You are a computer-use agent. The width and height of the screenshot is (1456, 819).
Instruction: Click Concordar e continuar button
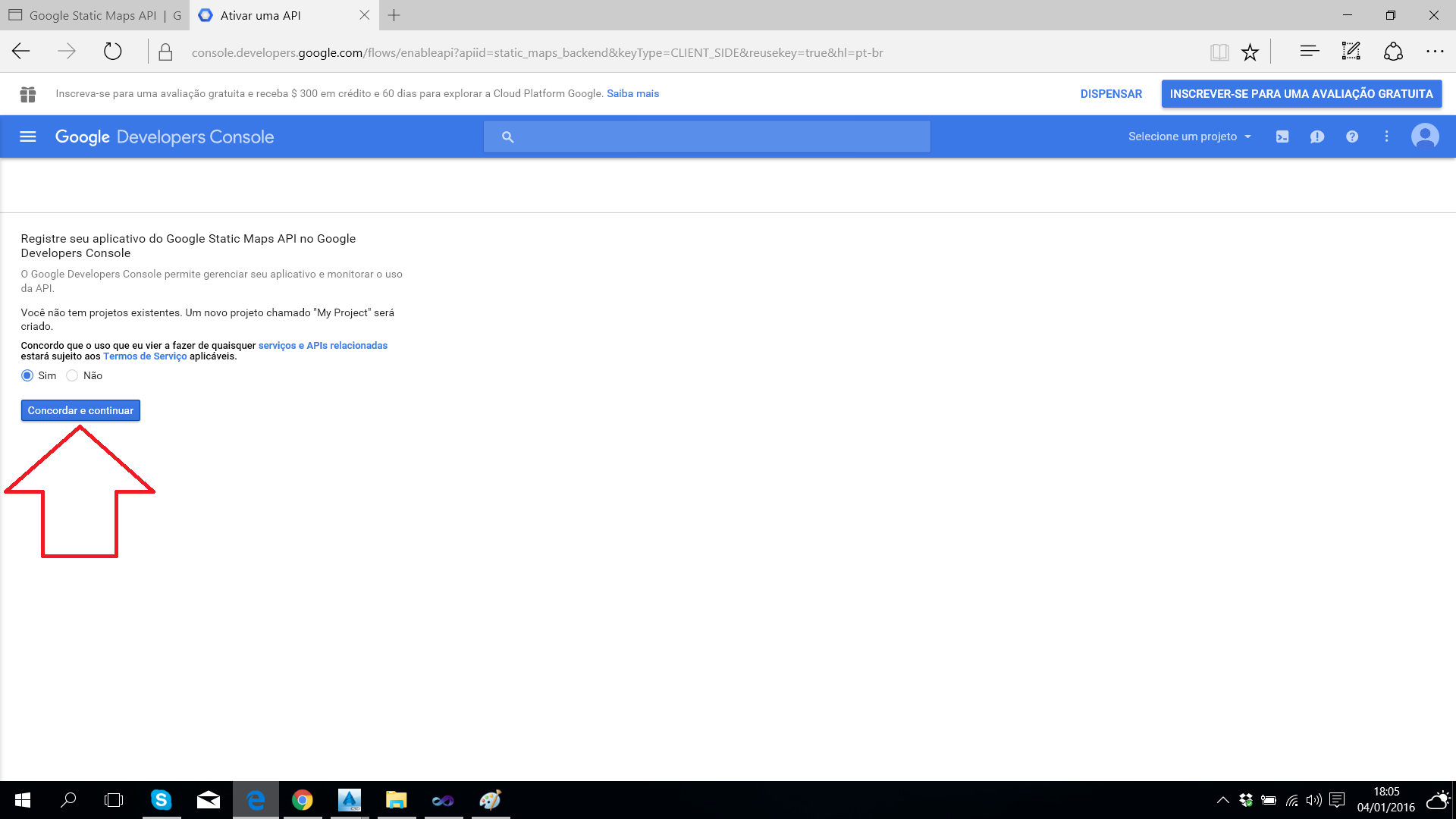click(x=80, y=410)
